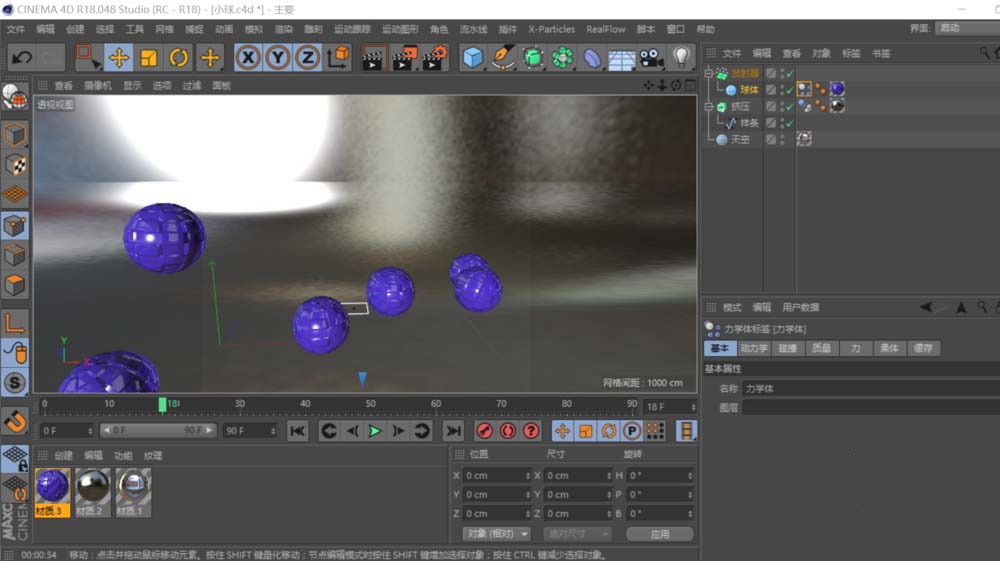1000x561 pixels.
Task: Jump to the animation end
Action: (x=453, y=431)
